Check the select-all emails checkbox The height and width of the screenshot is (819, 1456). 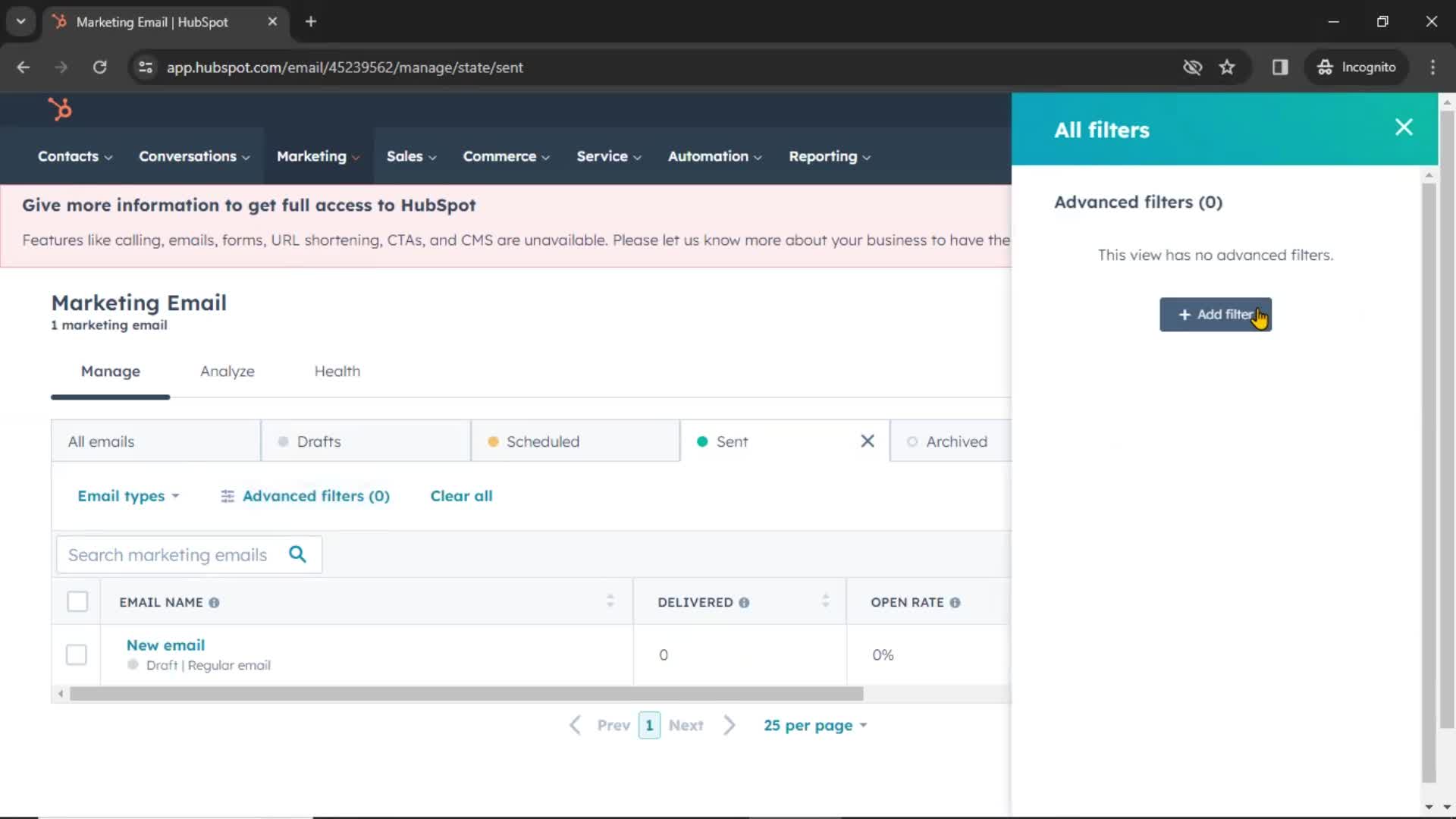(x=77, y=601)
